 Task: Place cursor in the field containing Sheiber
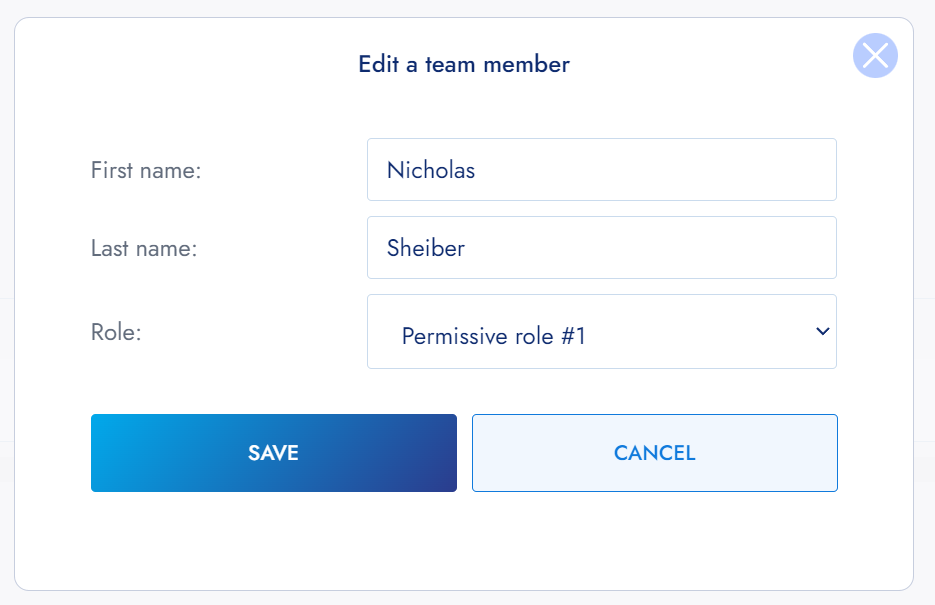click(x=601, y=248)
